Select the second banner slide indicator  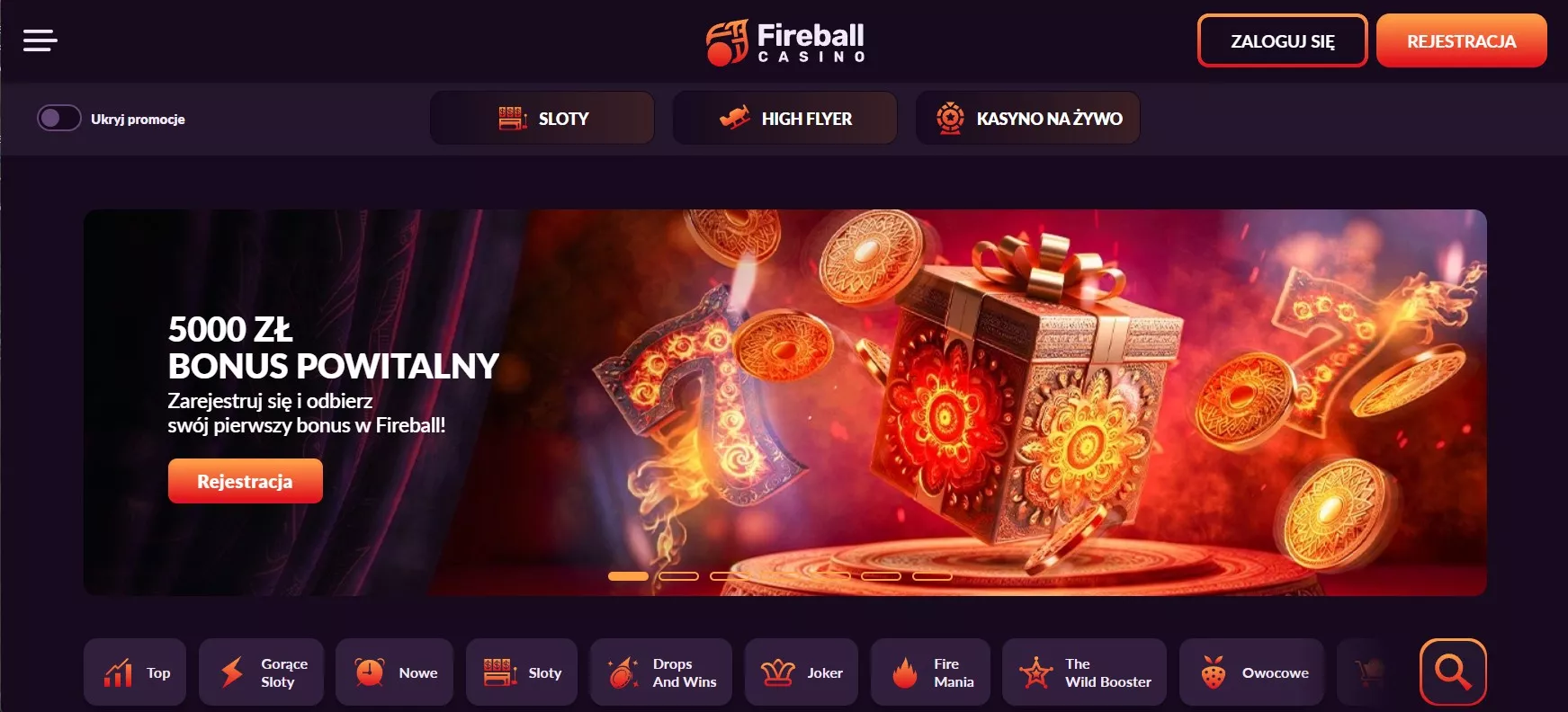(x=679, y=576)
